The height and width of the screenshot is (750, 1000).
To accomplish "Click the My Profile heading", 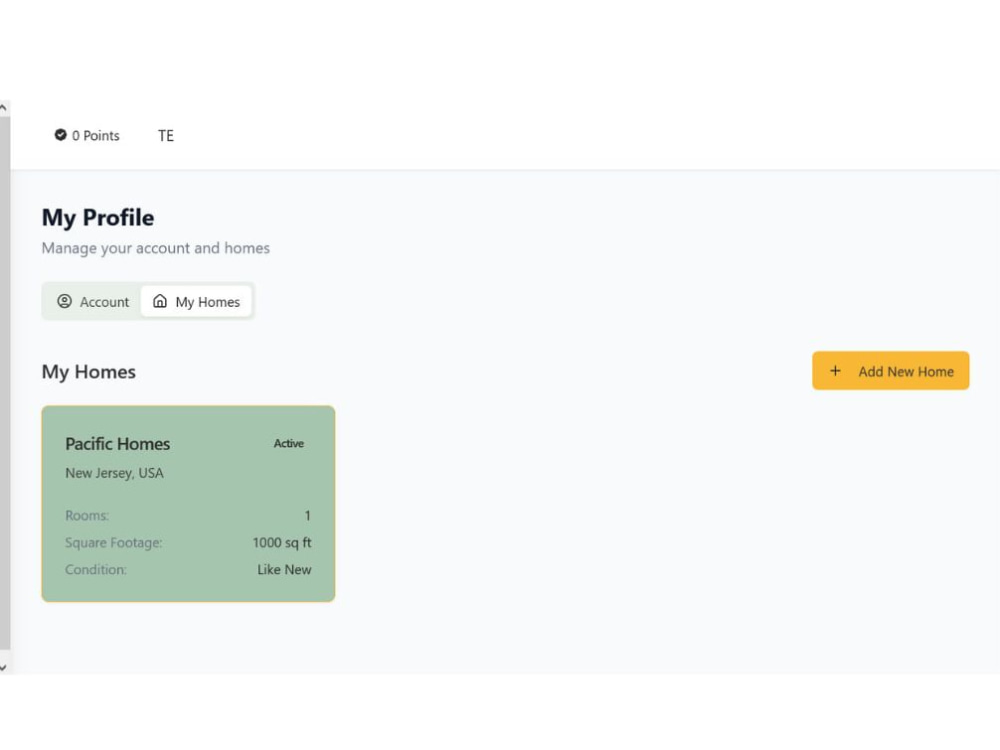I will tap(98, 217).
